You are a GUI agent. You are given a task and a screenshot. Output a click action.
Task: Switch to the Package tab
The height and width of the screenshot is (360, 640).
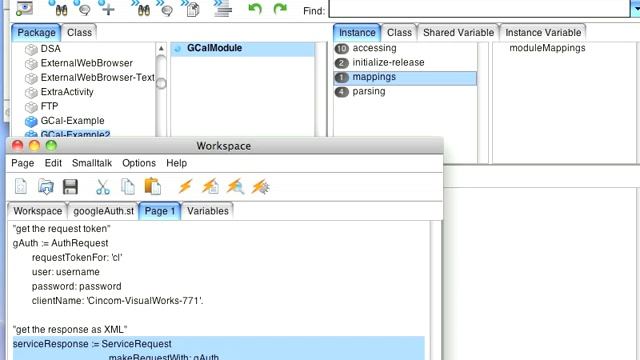click(x=36, y=33)
